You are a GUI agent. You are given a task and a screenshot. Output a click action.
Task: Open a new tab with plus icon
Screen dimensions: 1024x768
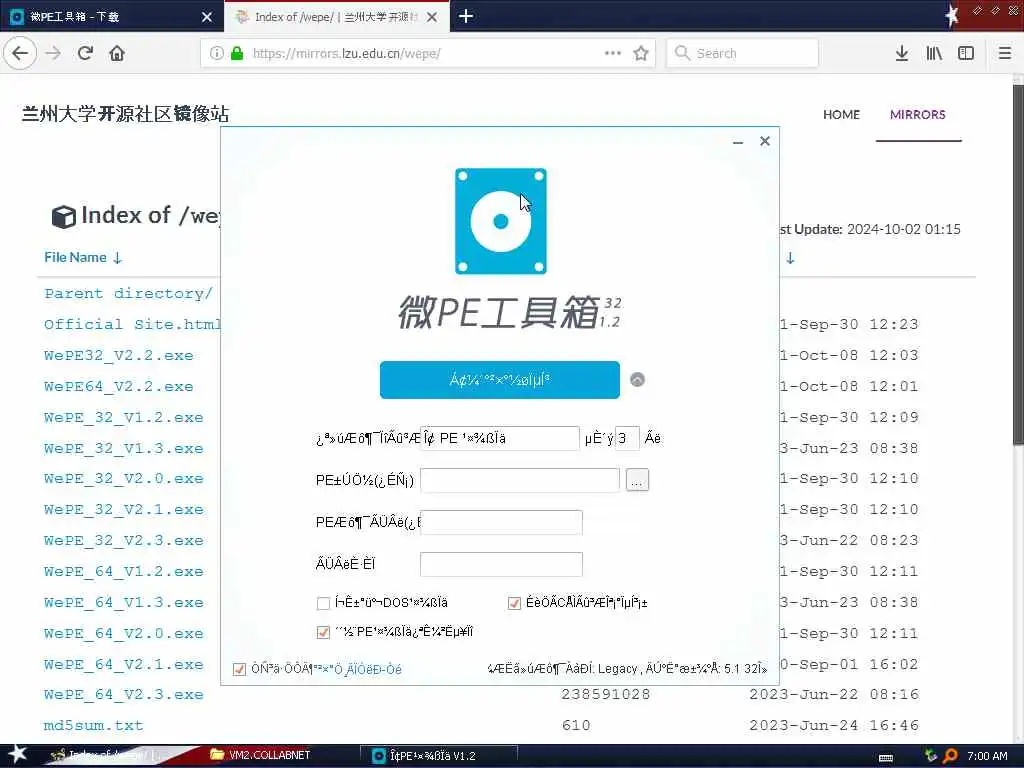pyautogui.click(x=466, y=16)
